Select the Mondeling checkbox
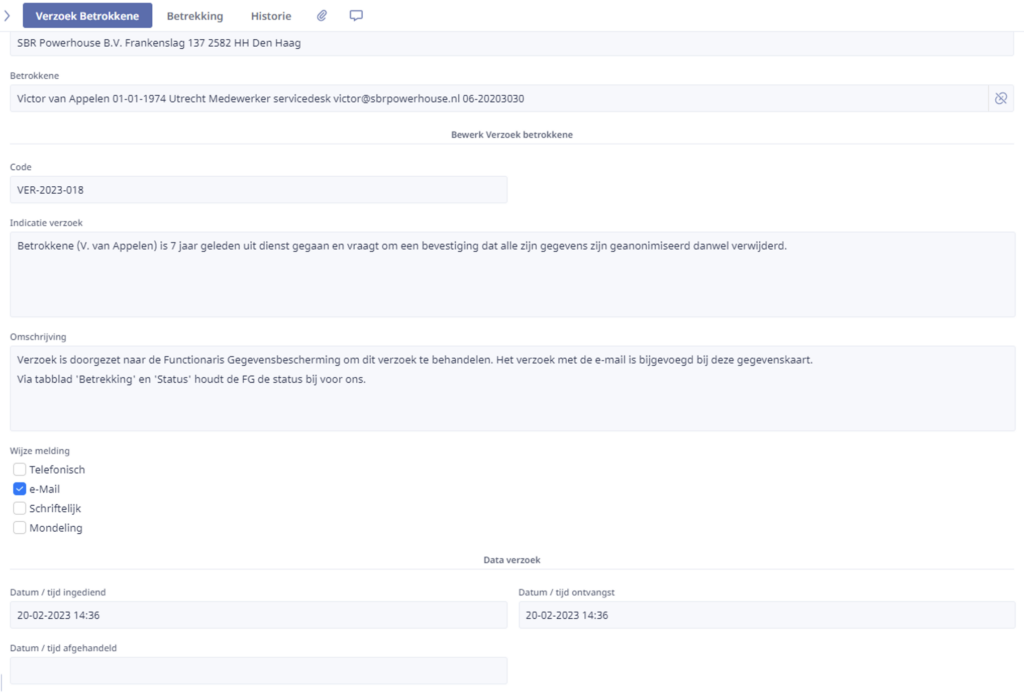This screenshot has height=698, width=1024. point(19,528)
